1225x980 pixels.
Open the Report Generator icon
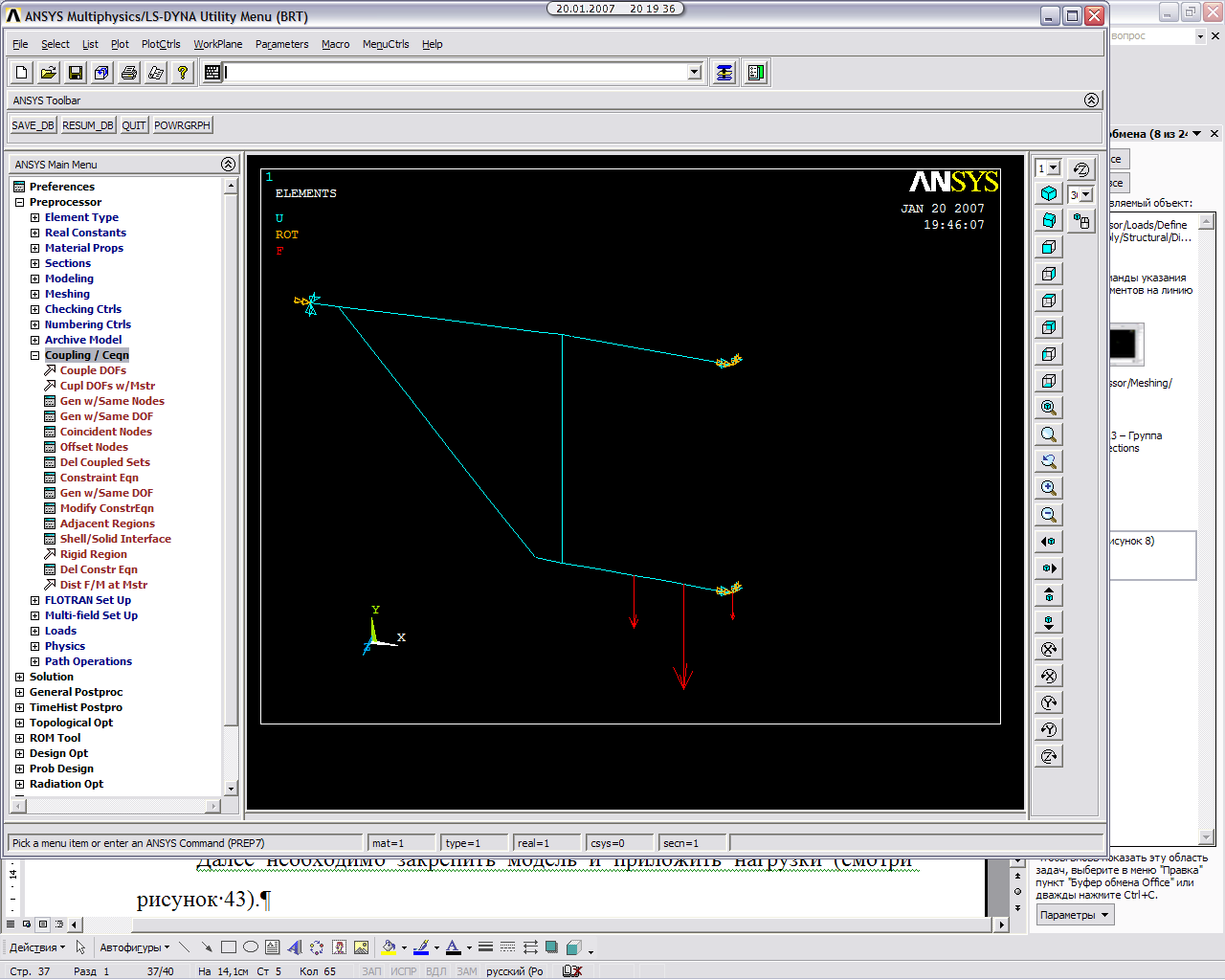(x=156, y=73)
